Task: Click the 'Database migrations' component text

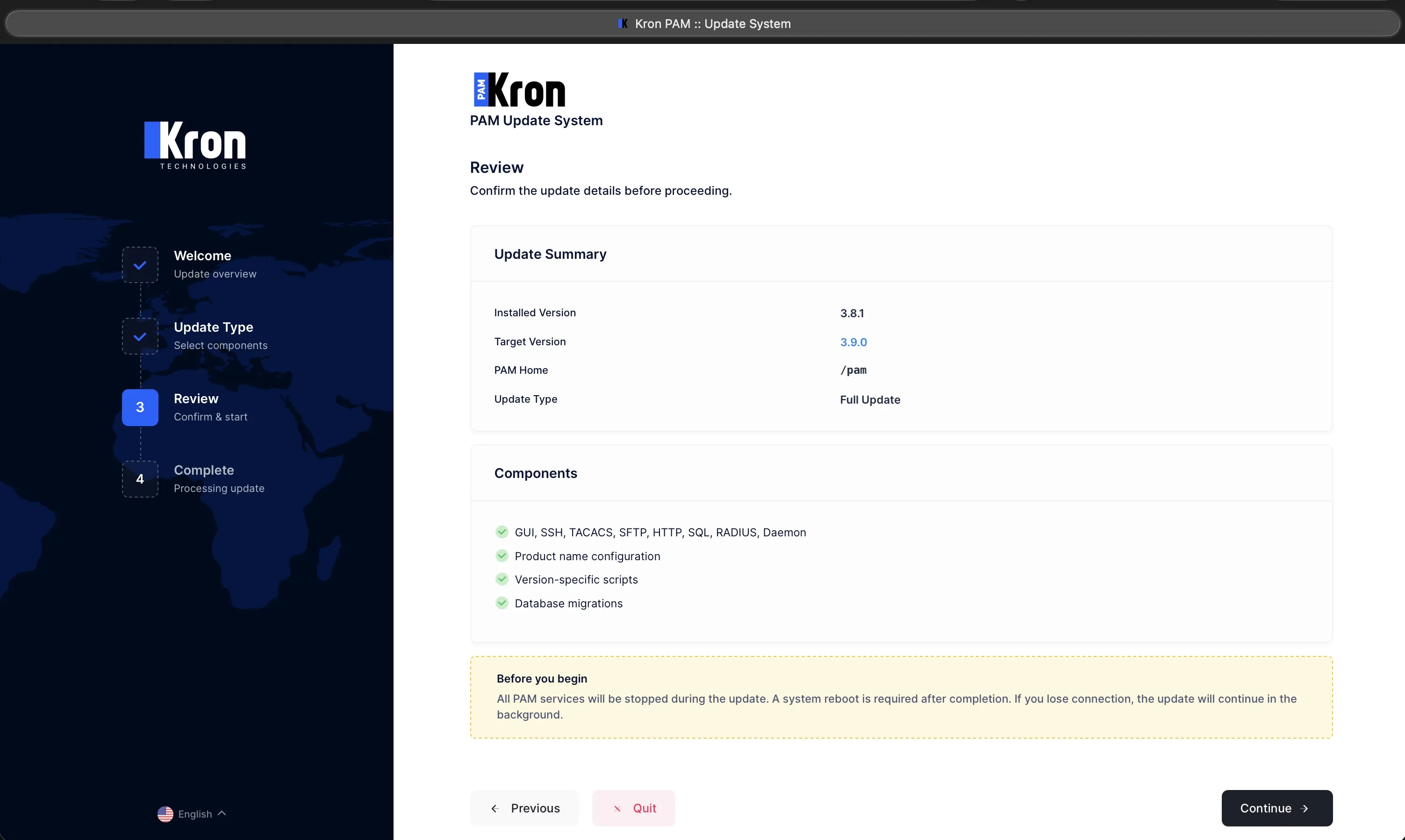Action: (x=568, y=604)
